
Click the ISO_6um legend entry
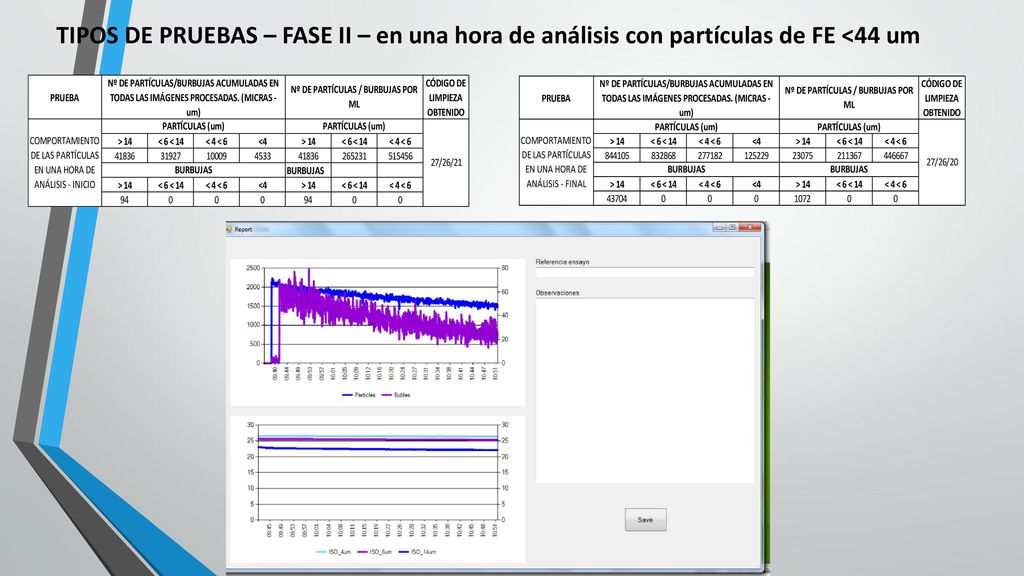[x=375, y=552]
